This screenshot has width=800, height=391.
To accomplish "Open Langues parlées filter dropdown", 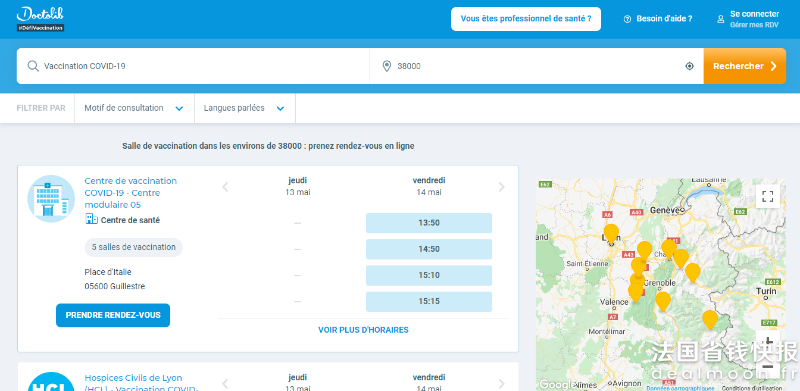I will [244, 108].
